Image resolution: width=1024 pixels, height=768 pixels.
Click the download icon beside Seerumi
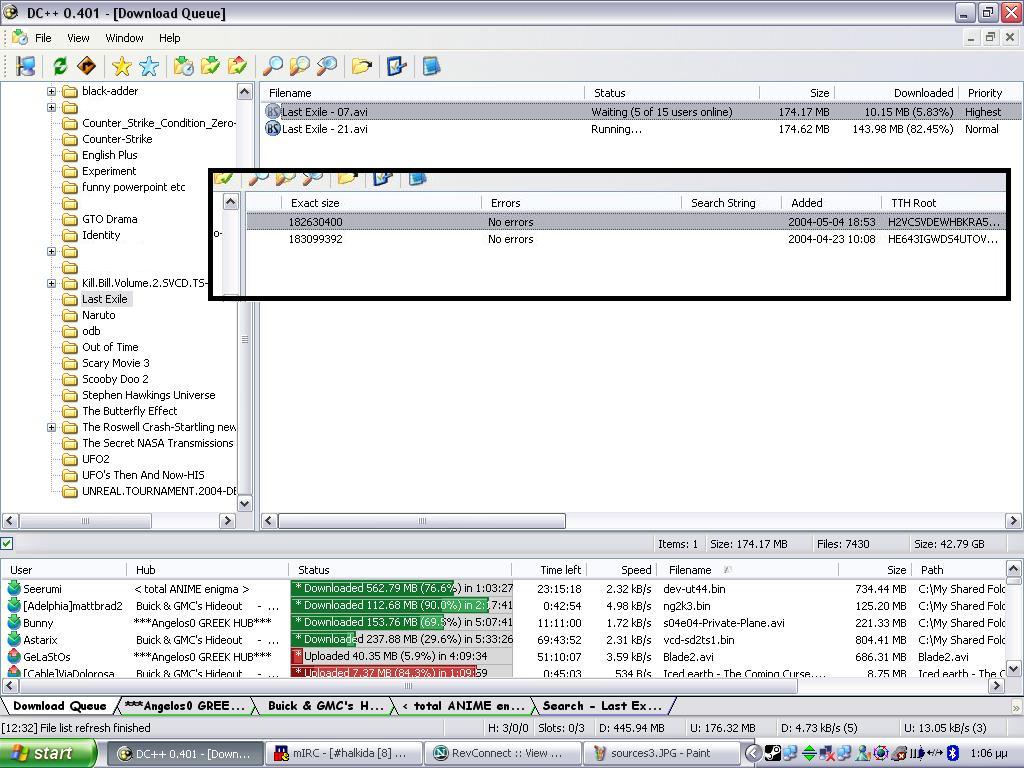(14, 588)
